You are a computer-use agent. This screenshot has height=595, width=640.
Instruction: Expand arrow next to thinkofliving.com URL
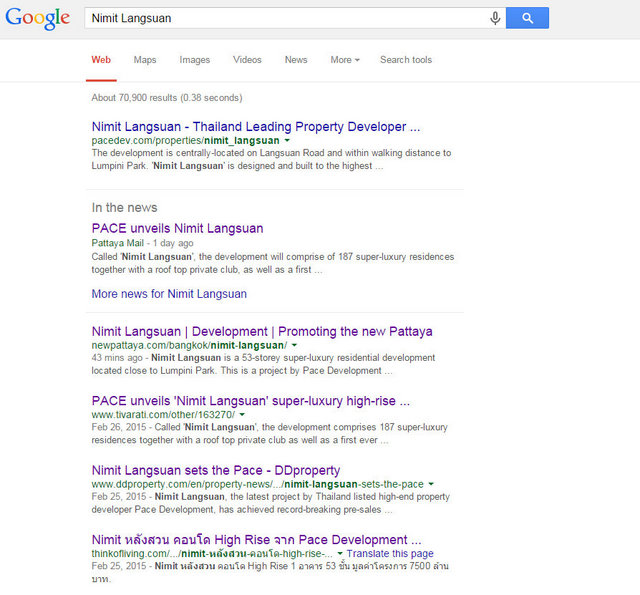[x=340, y=553]
